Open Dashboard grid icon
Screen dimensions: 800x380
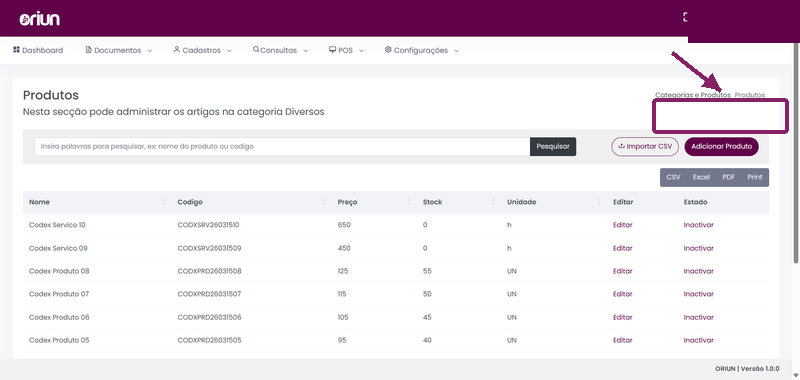click(x=16, y=49)
